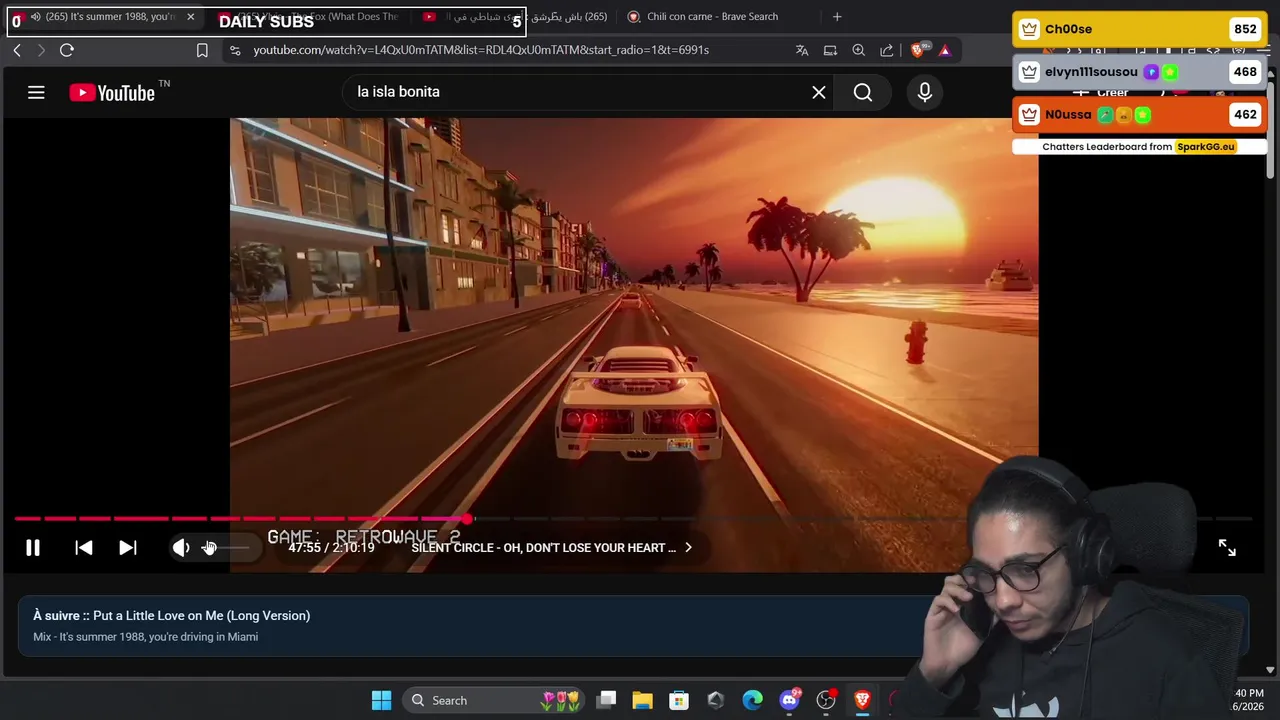Click the red video progress bar
Viewport: 1280px width, 720px height.
(x=240, y=519)
